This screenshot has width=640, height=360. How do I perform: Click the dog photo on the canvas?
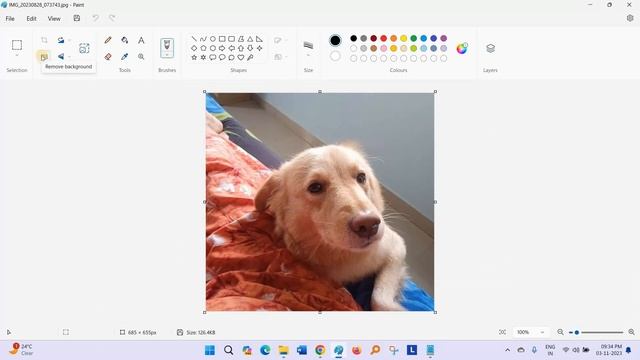click(x=320, y=202)
